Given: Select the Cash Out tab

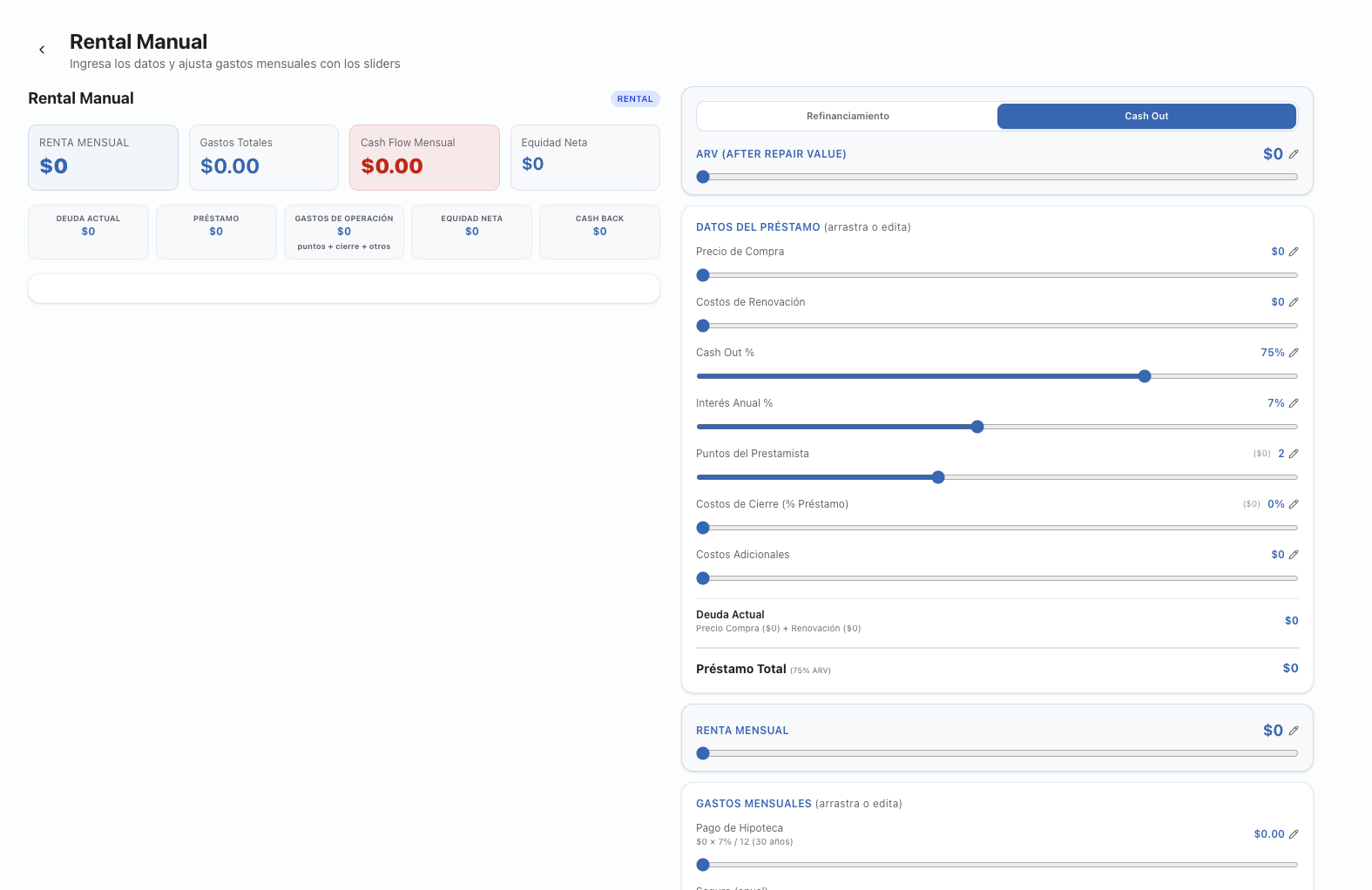Looking at the screenshot, I should [x=1146, y=116].
